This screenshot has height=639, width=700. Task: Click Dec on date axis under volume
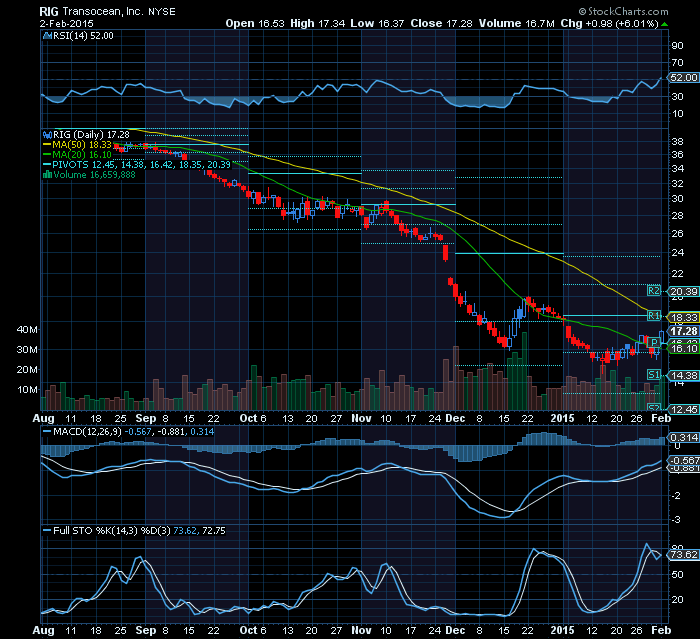pos(455,418)
